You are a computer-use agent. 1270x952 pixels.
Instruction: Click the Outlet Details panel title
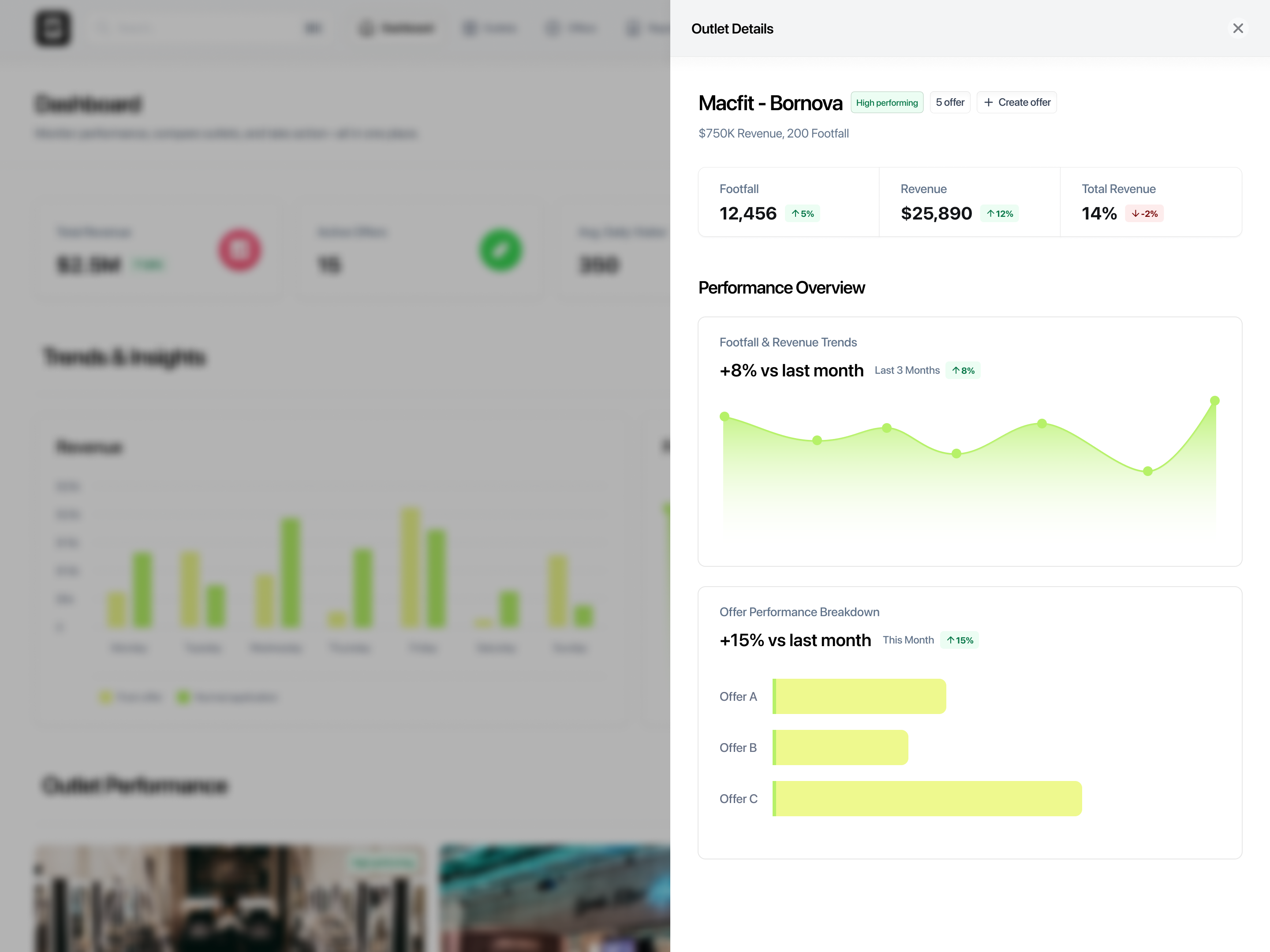(732, 29)
